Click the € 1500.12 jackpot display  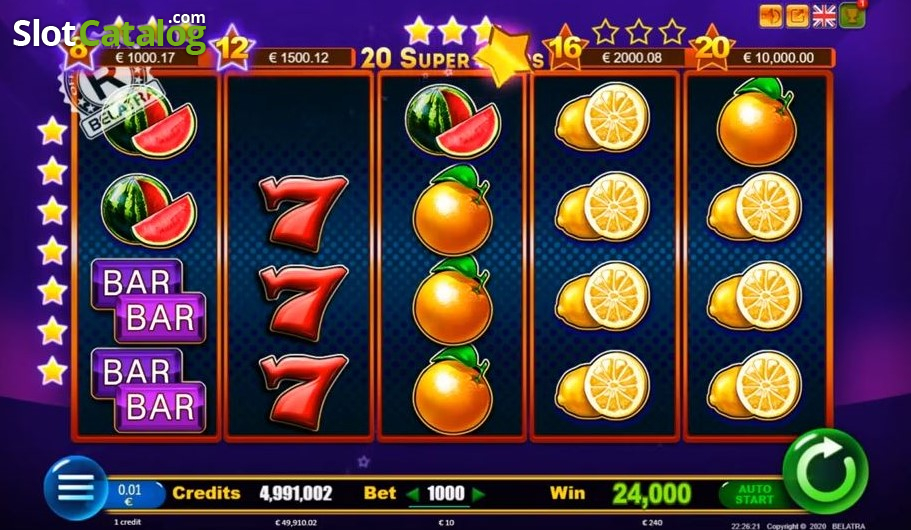click(x=299, y=58)
